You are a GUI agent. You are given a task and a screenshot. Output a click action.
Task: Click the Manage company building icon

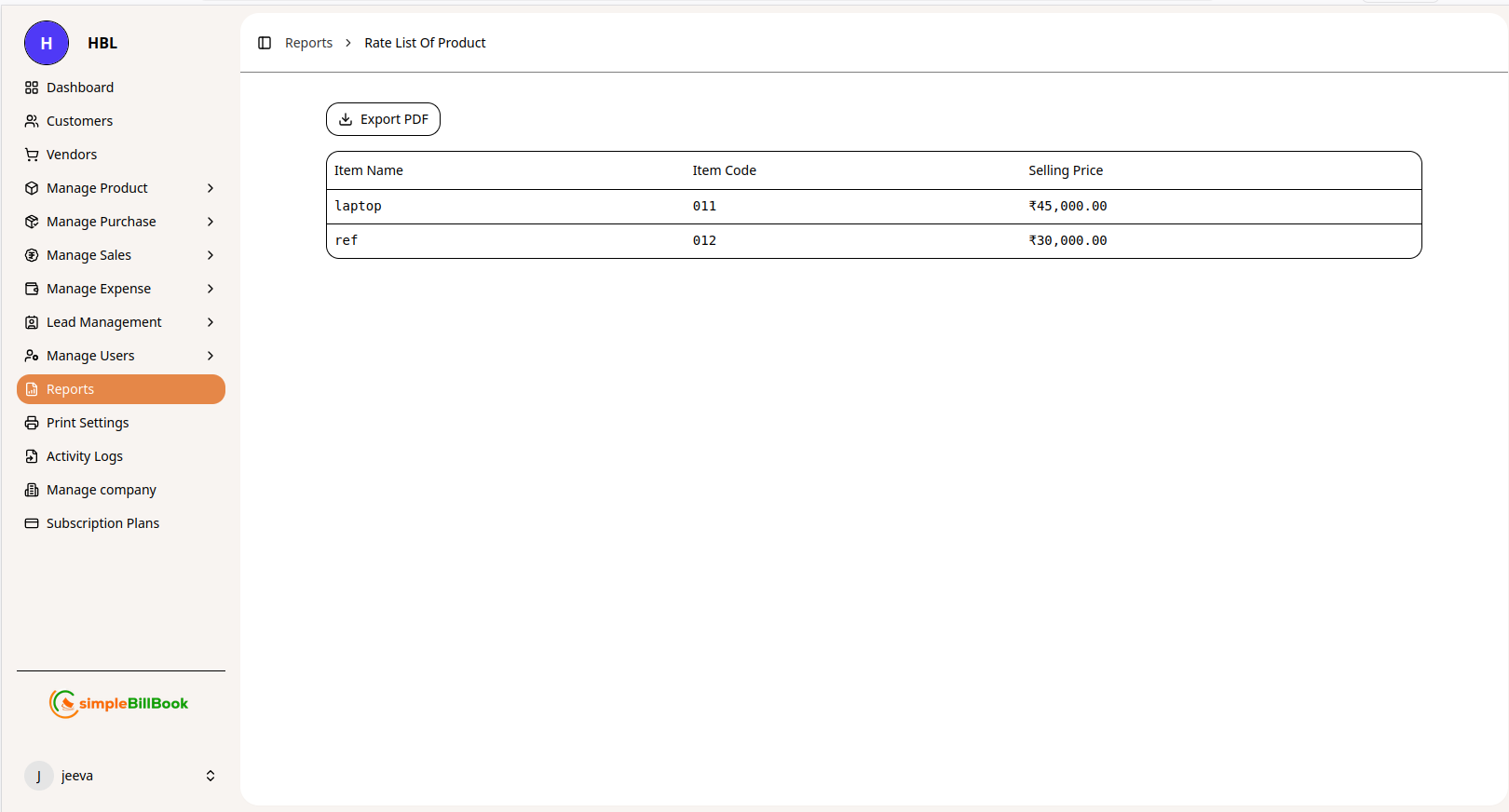tap(32, 490)
